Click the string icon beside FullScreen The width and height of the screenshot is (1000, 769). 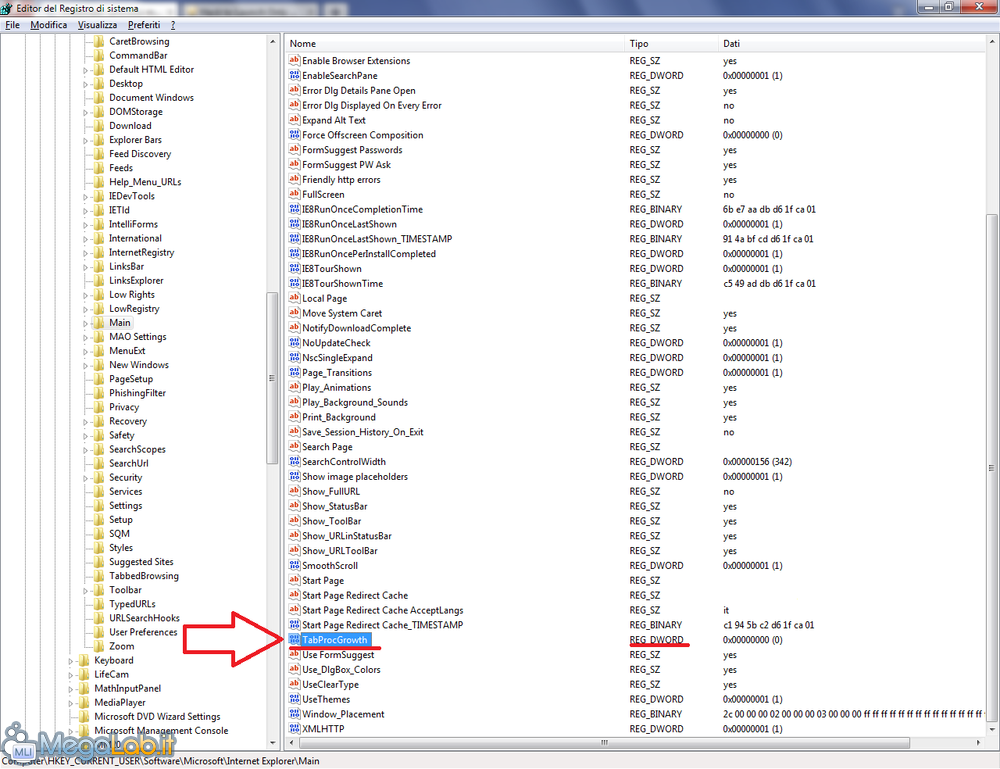pyautogui.click(x=294, y=194)
